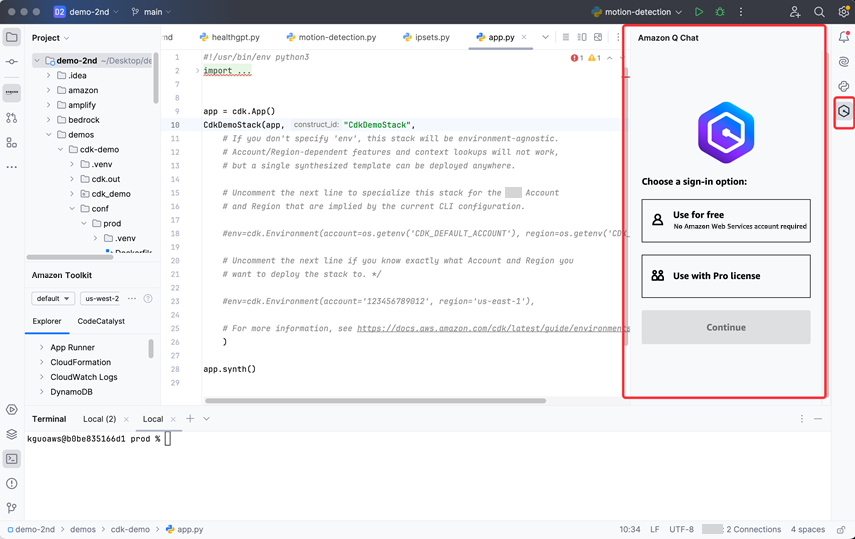
Task: Select the Explorer tab in Amazon Toolkit
Action: (47, 321)
